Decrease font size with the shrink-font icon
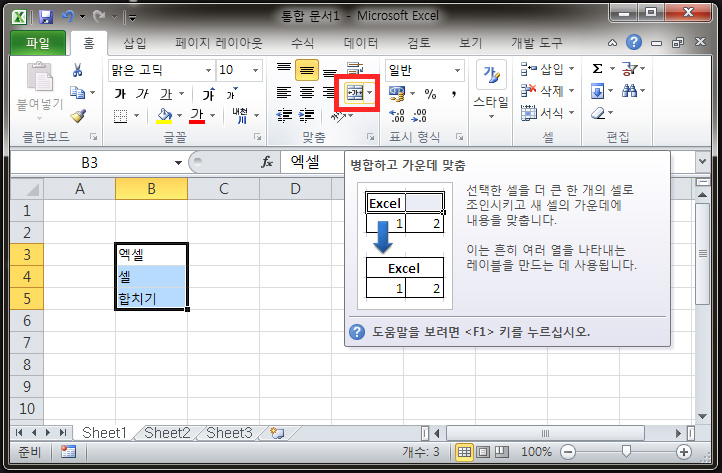722x473 pixels. pos(232,94)
